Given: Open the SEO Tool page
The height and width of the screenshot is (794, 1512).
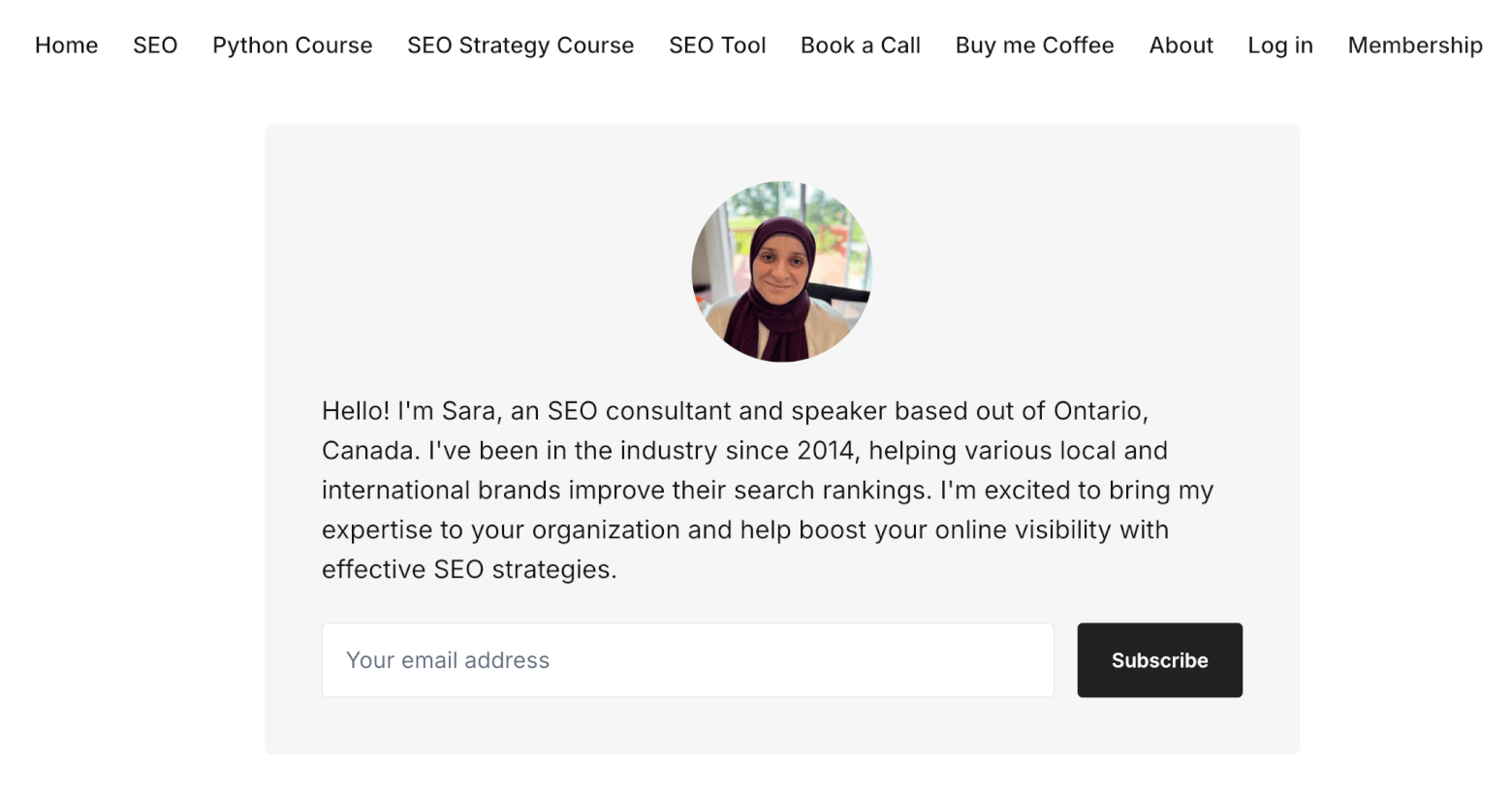Looking at the screenshot, I should pos(717,45).
